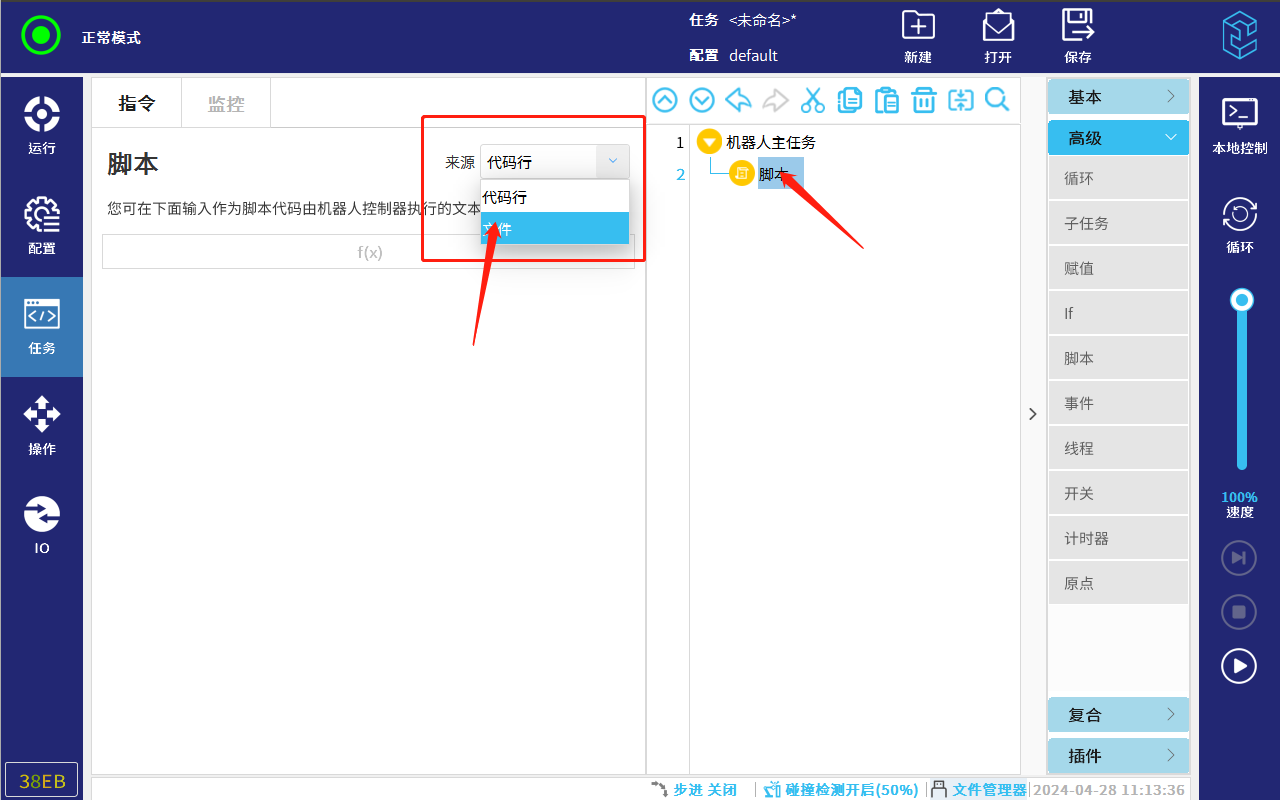Image resolution: width=1280 pixels, height=800 pixels.
Task: Toggle 碰撞检测 collision detection in status bar
Action: click(x=841, y=789)
